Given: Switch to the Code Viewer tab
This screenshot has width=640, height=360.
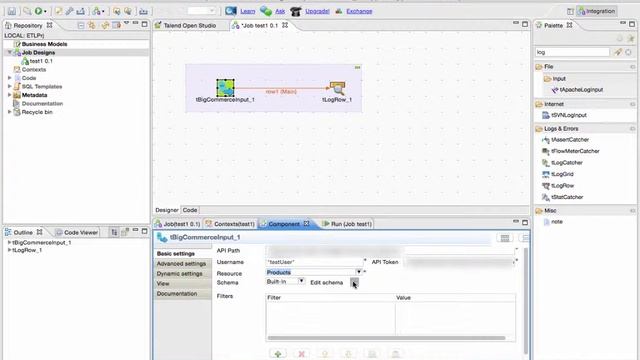Looking at the screenshot, I should (x=77, y=233).
